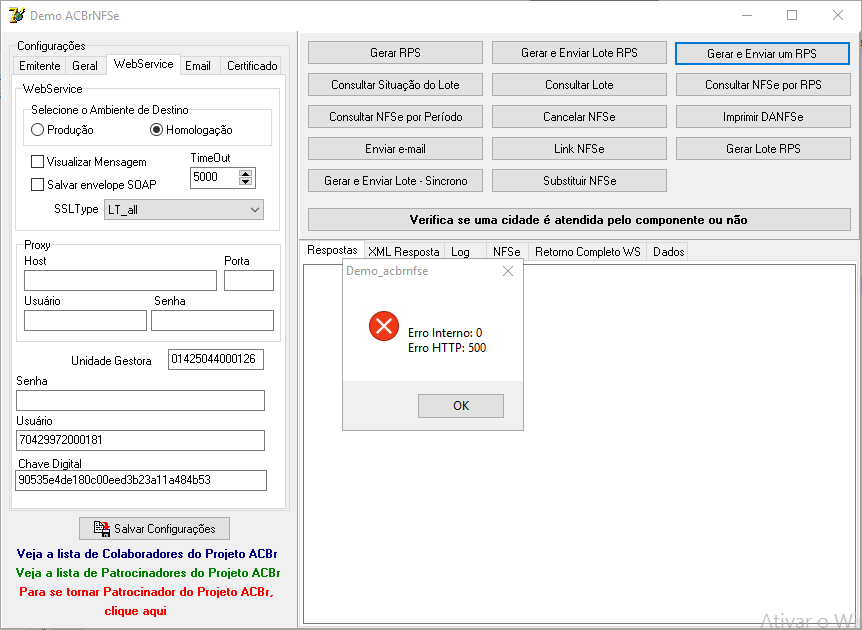Image resolution: width=862 pixels, height=630 pixels.
Task: Open the Certificado tab
Action: (x=252, y=65)
